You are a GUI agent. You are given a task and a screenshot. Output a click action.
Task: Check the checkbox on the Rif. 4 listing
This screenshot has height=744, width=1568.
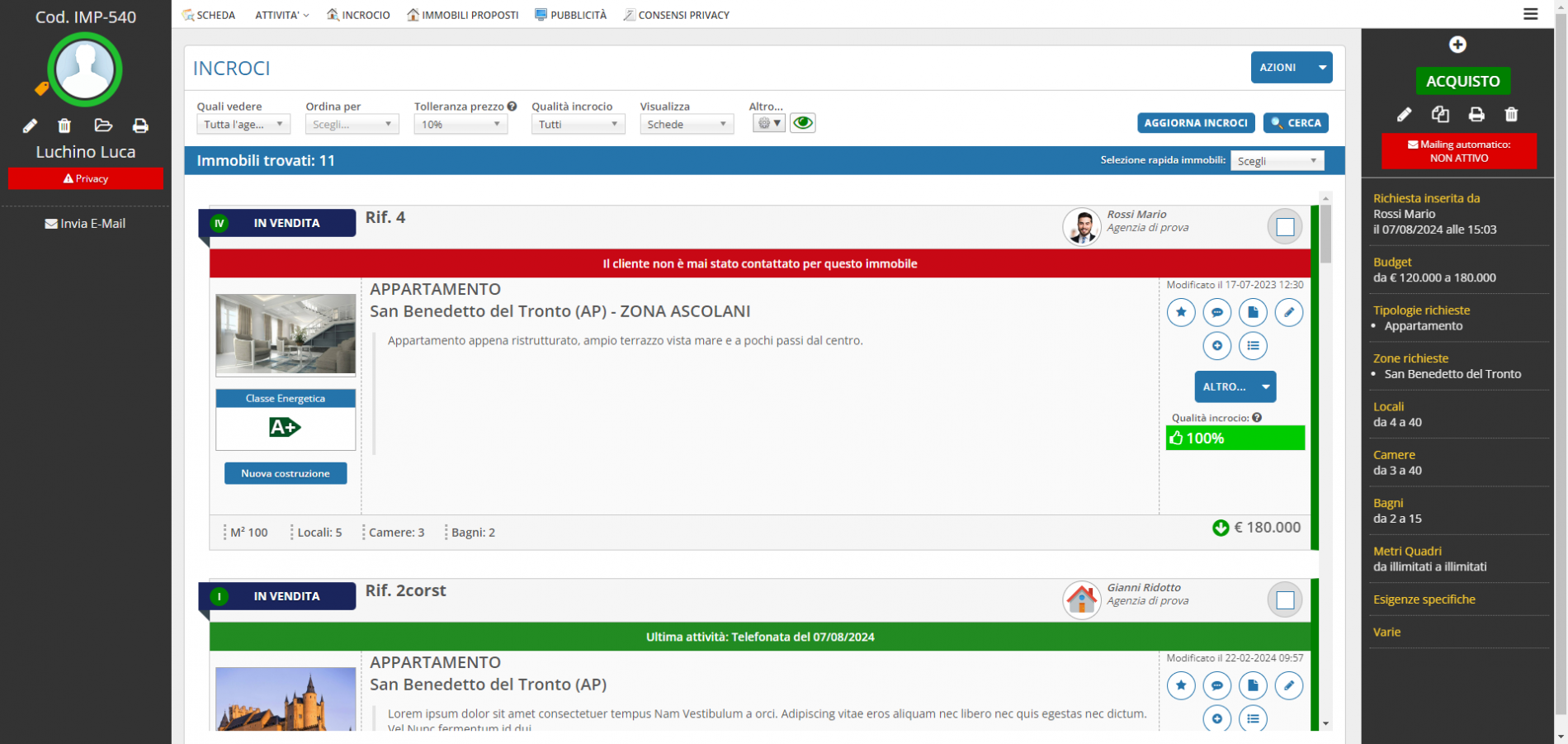click(1284, 225)
